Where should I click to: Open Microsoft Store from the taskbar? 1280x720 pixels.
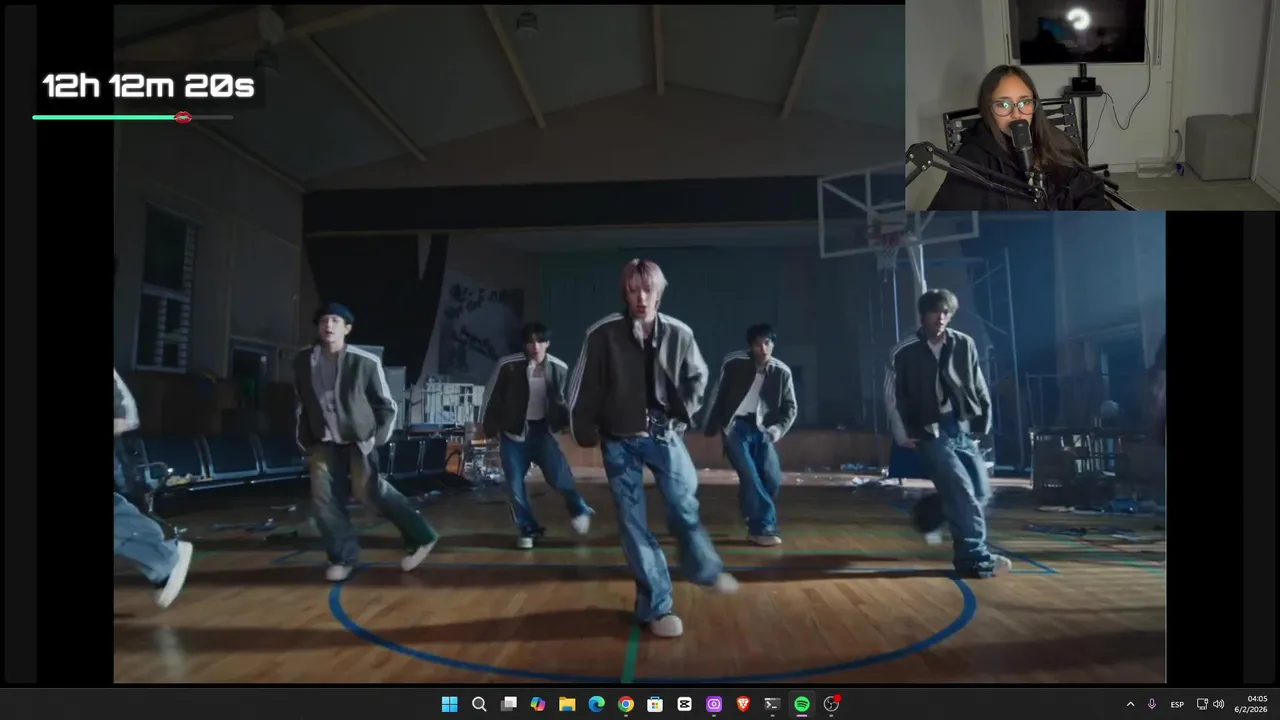click(655, 704)
